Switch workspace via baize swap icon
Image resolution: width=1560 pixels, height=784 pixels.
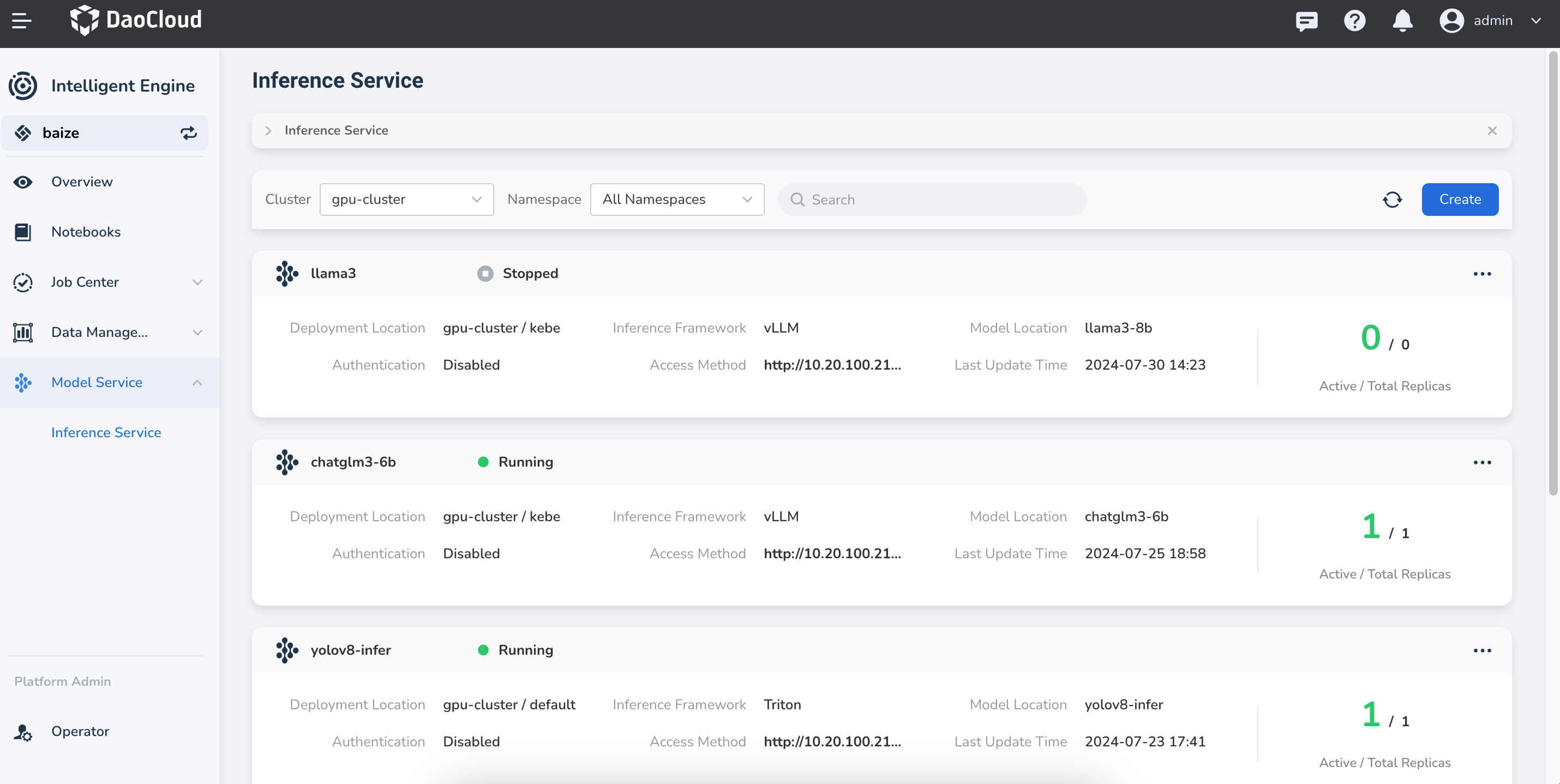click(x=188, y=133)
